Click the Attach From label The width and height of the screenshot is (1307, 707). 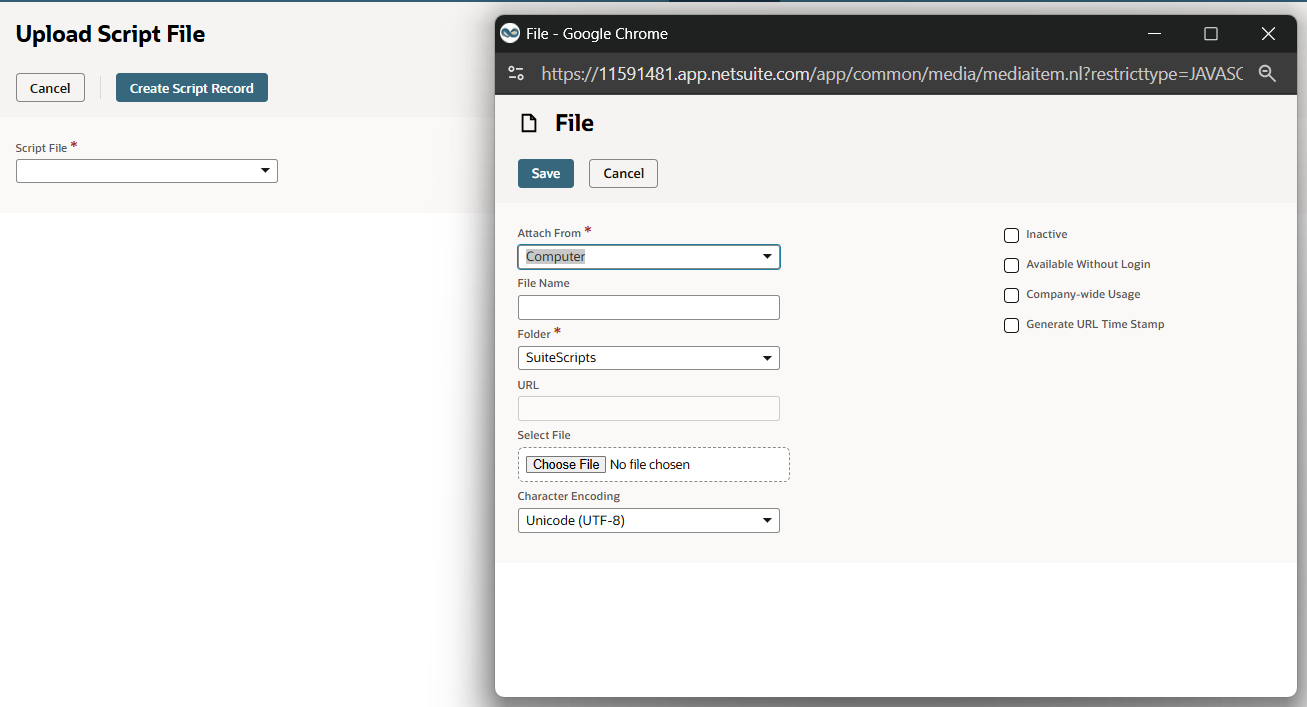point(549,233)
